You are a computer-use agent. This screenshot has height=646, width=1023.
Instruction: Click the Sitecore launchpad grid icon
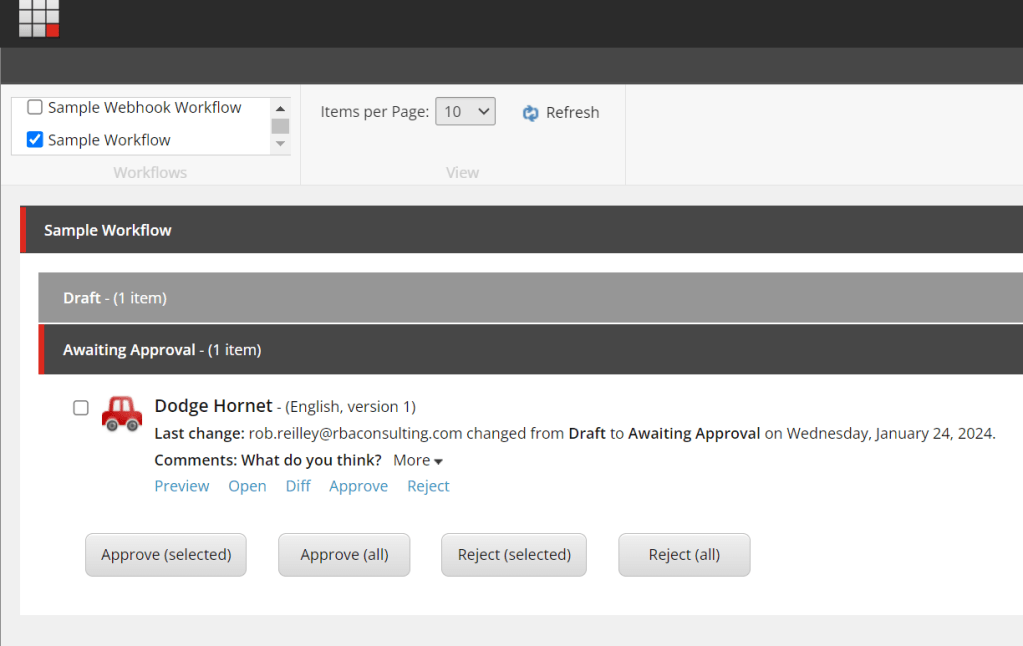[x=39, y=18]
